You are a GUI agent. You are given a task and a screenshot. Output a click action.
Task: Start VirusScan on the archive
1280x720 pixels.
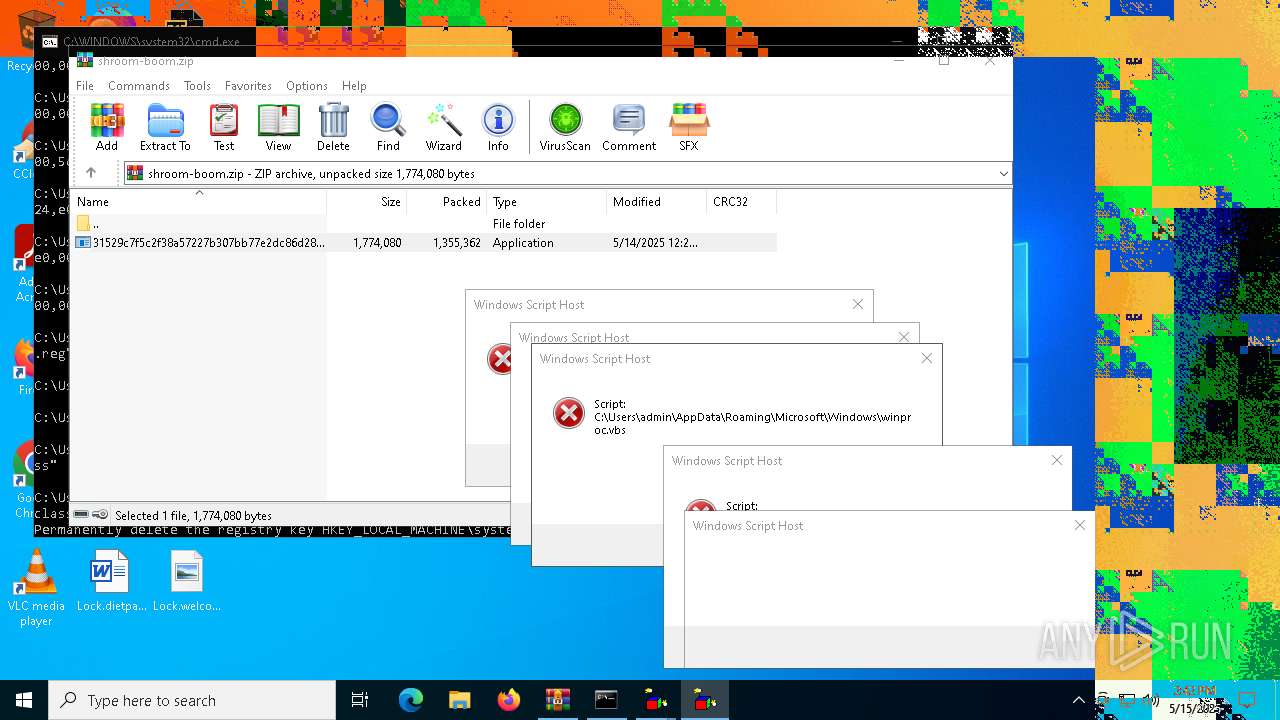tap(565, 127)
